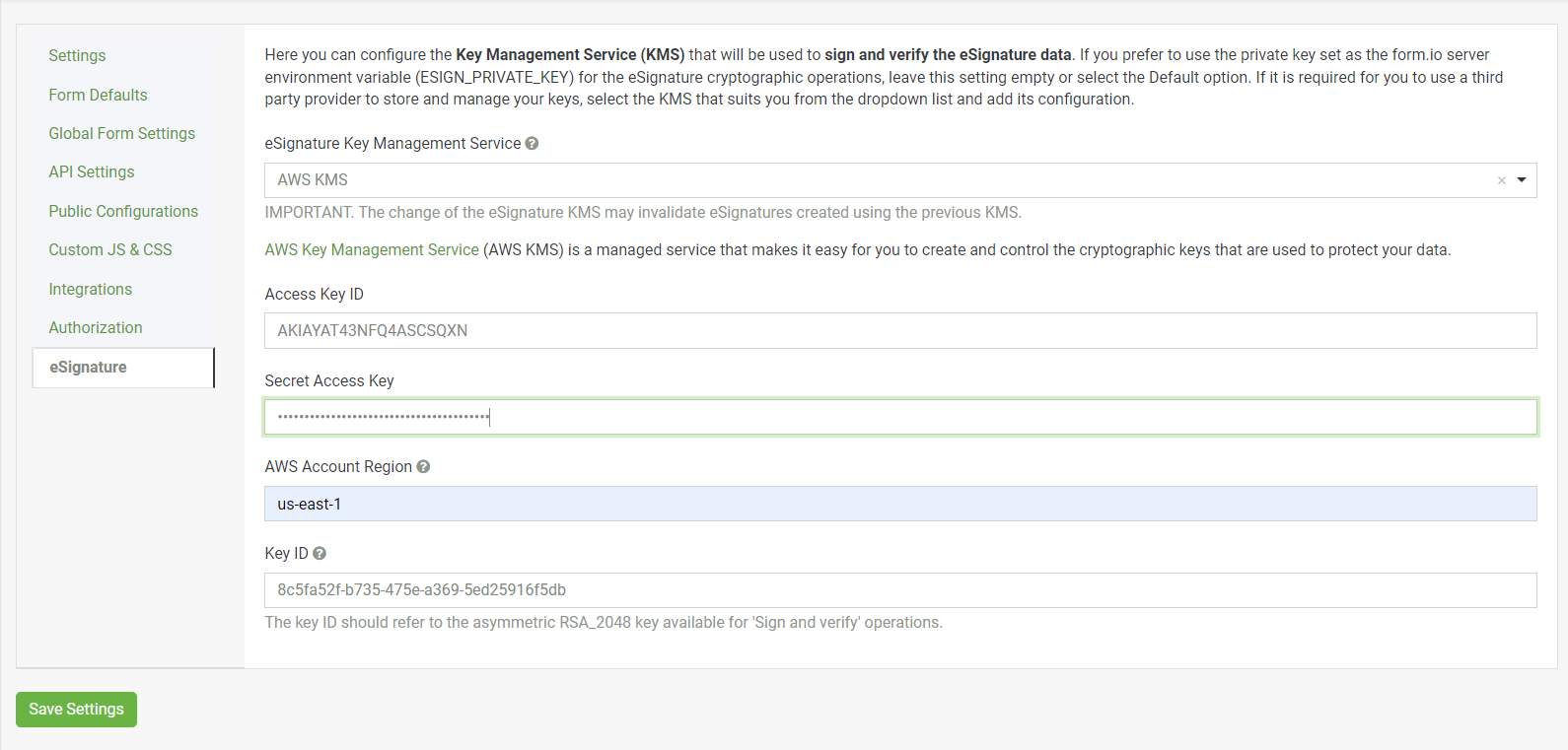Open the eSignature KMS help tooltip icon

tap(532, 144)
